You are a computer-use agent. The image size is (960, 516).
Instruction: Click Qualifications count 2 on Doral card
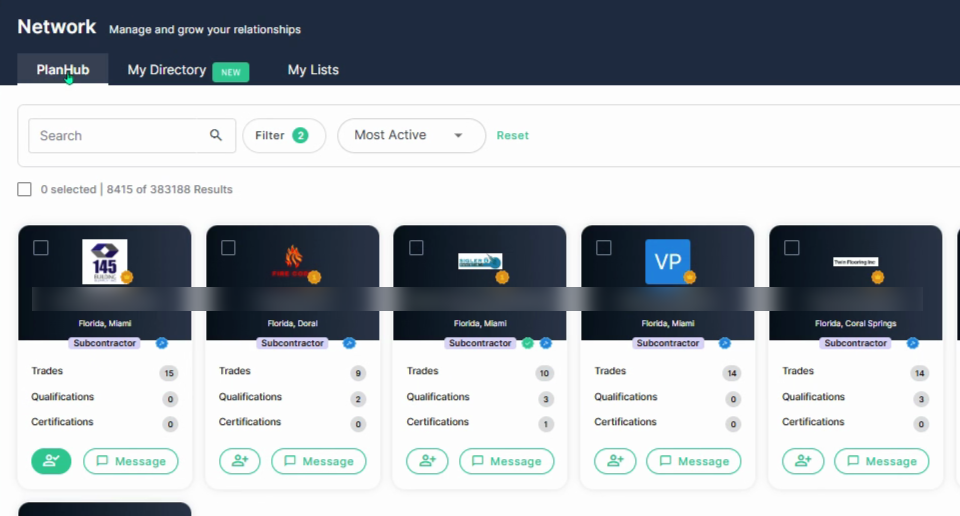click(x=358, y=399)
